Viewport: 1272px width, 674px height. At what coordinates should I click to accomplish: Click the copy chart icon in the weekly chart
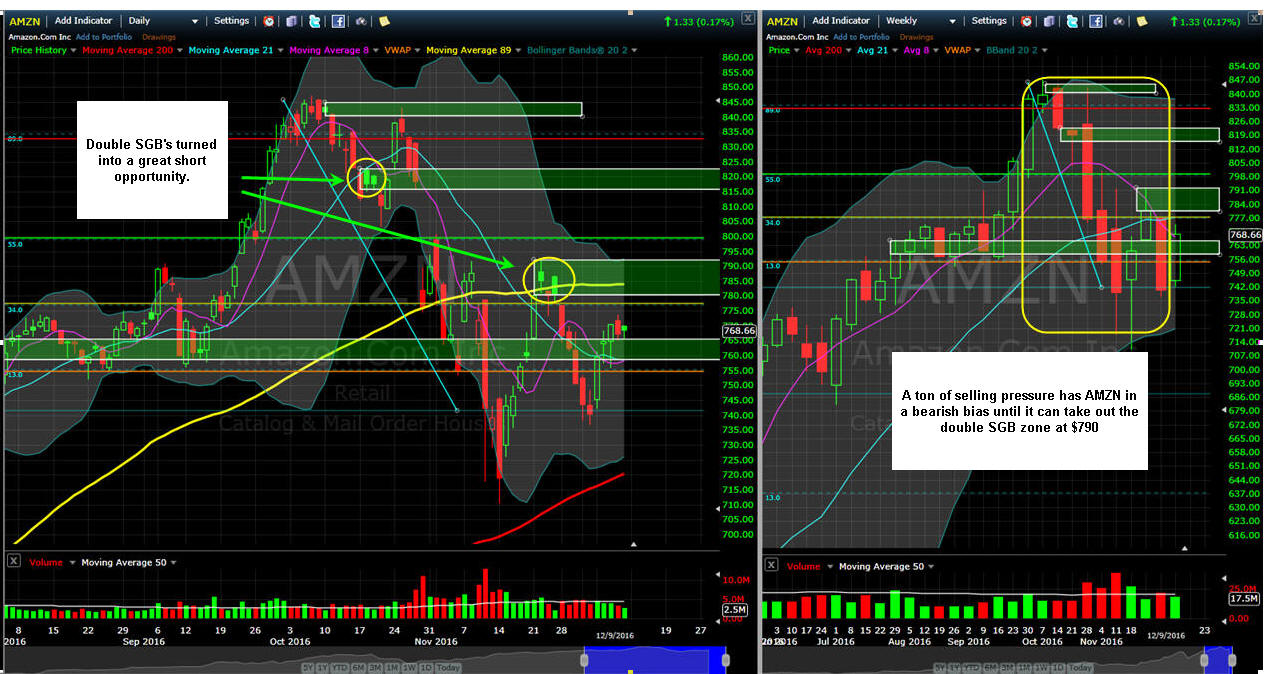point(1049,21)
